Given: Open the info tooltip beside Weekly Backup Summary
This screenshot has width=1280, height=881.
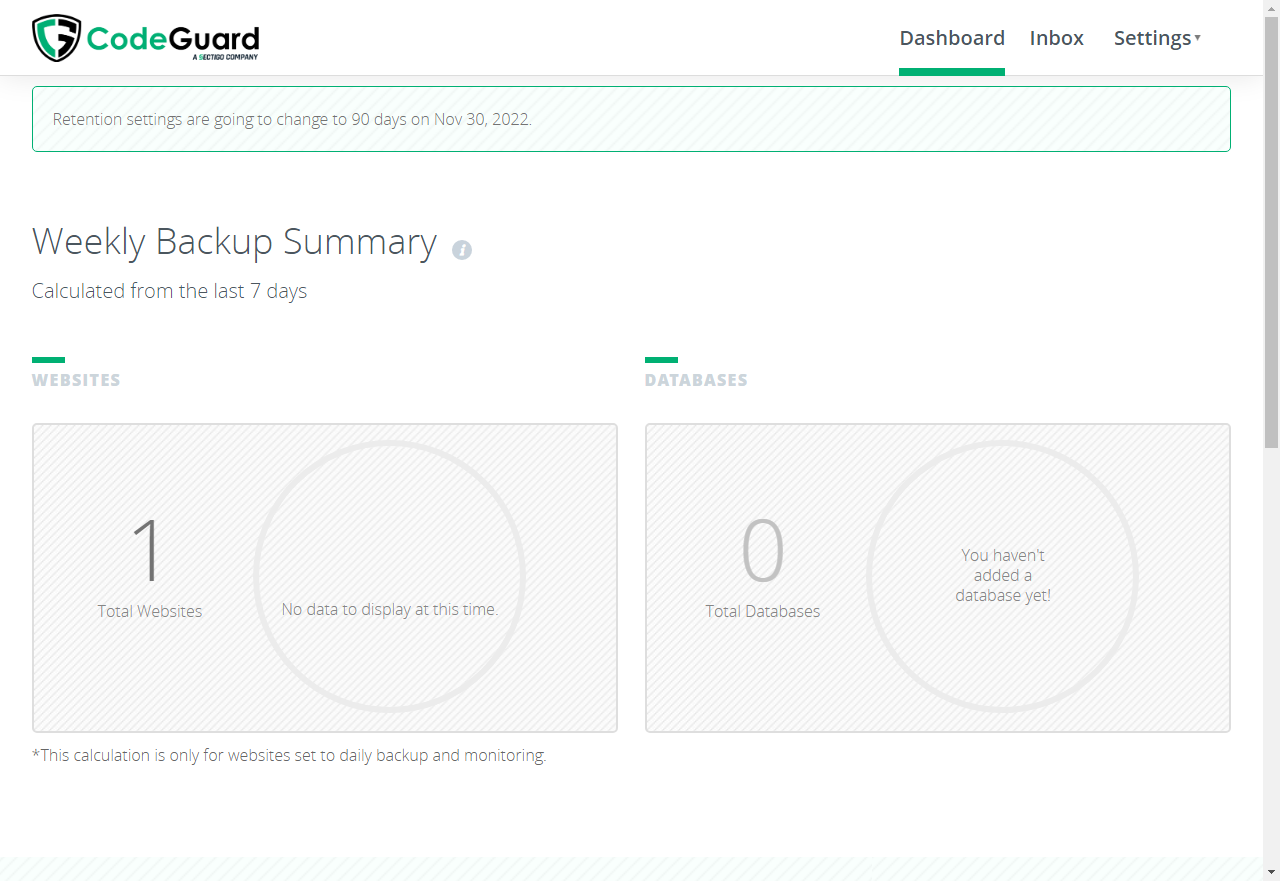Looking at the screenshot, I should click(x=461, y=248).
